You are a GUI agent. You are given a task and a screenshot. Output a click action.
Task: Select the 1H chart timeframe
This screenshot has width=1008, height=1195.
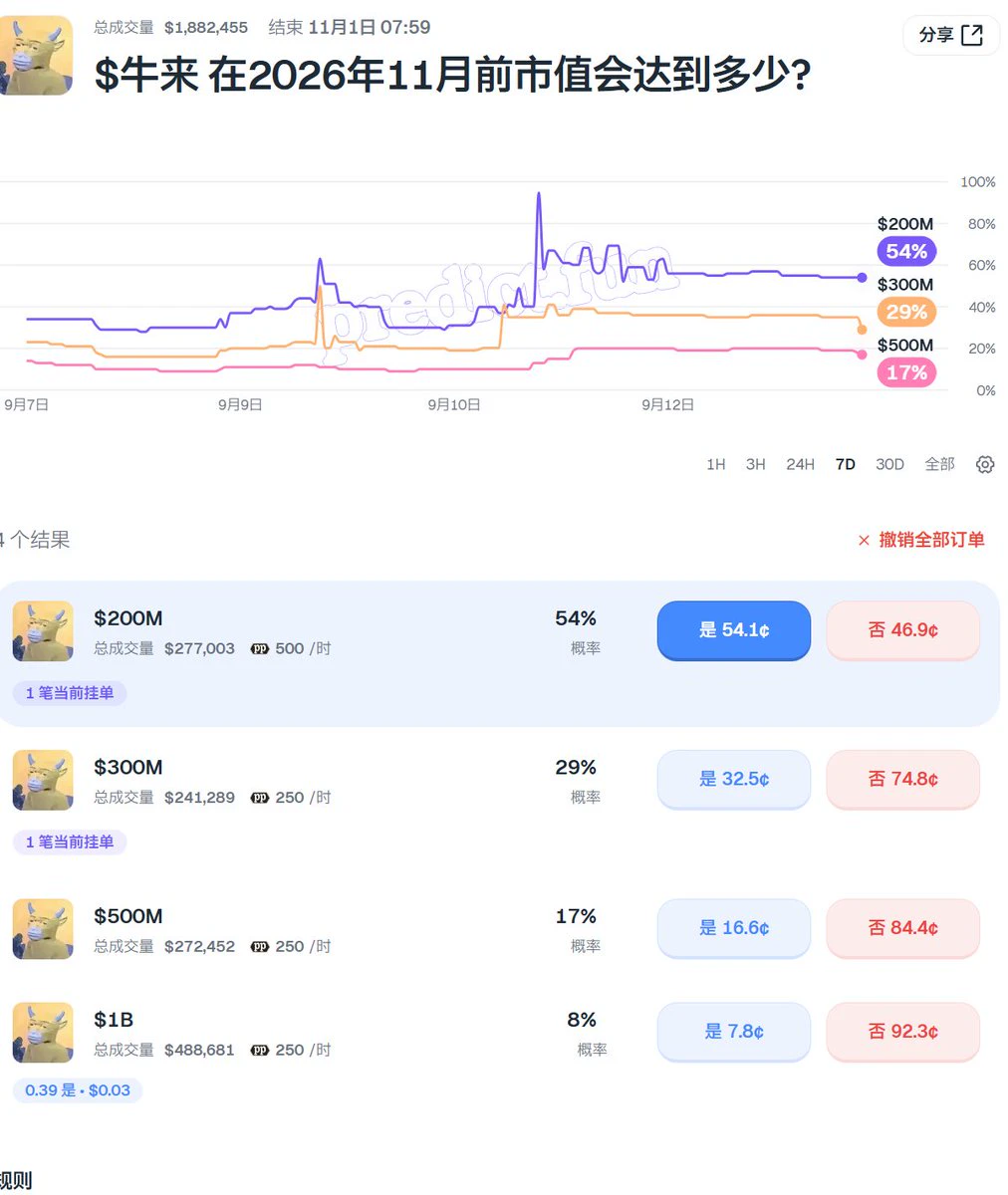pyautogui.click(x=715, y=464)
